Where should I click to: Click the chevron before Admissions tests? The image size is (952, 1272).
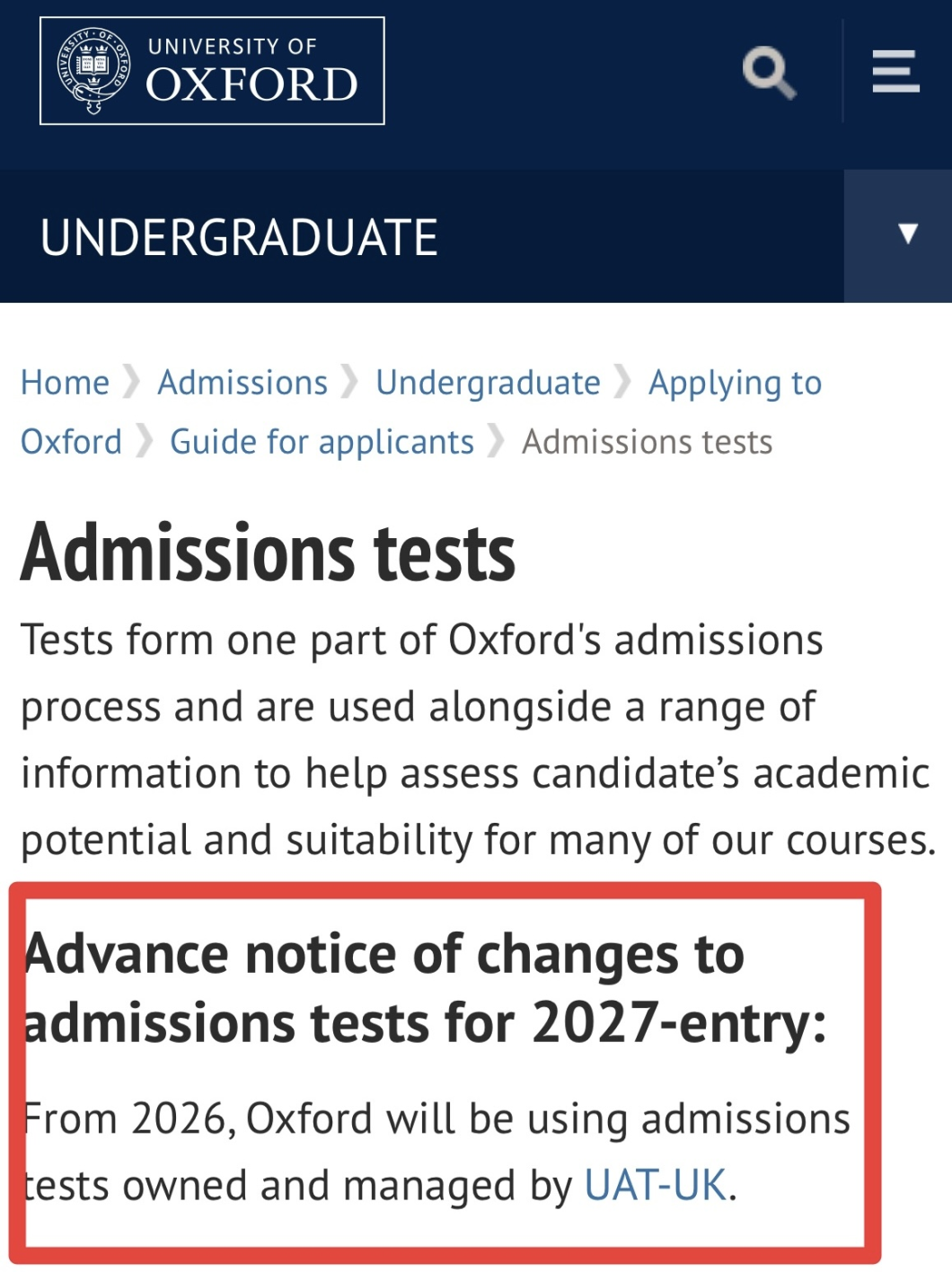pyautogui.click(x=497, y=441)
